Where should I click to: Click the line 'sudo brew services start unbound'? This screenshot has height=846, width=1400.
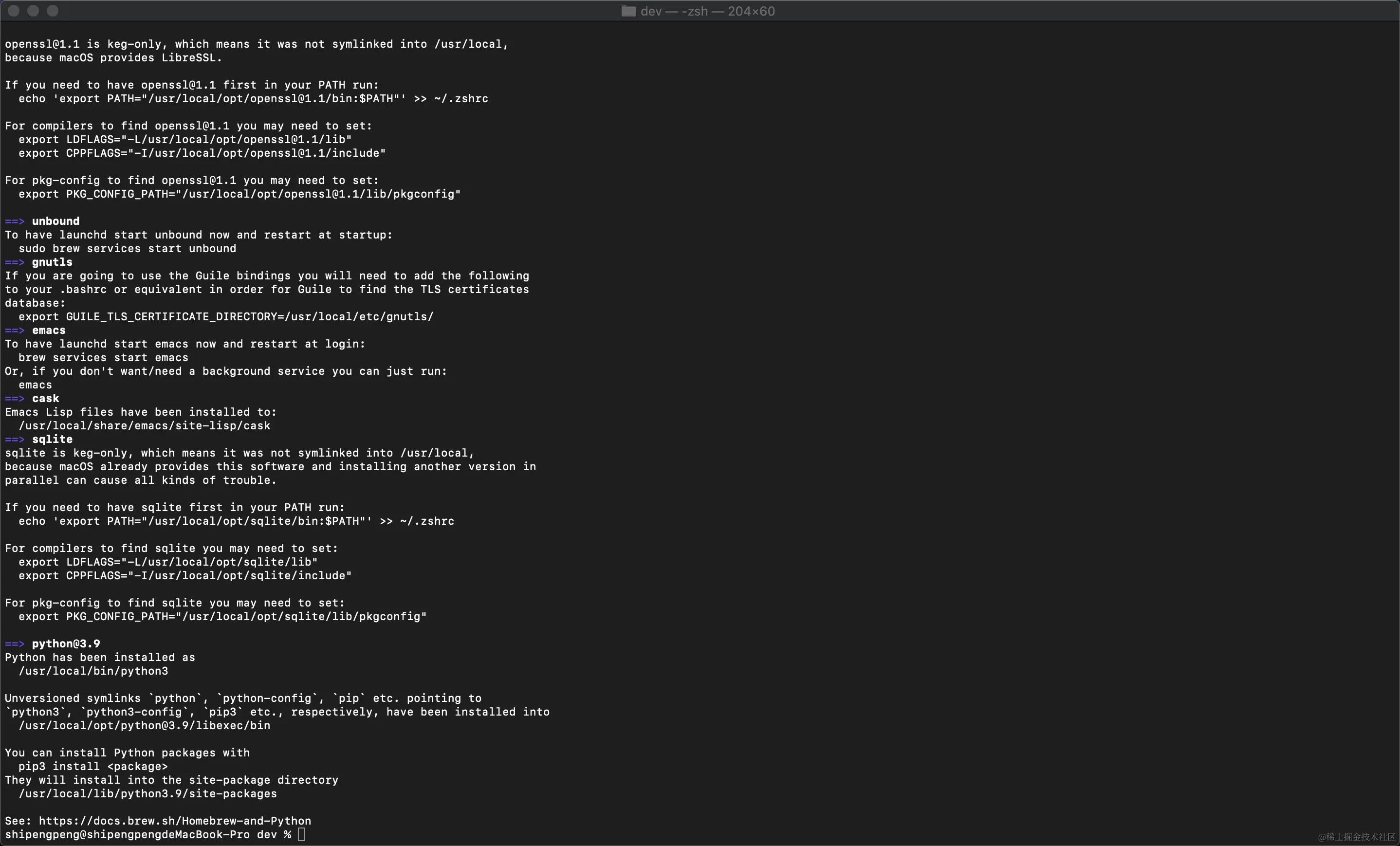pyautogui.click(x=127, y=248)
